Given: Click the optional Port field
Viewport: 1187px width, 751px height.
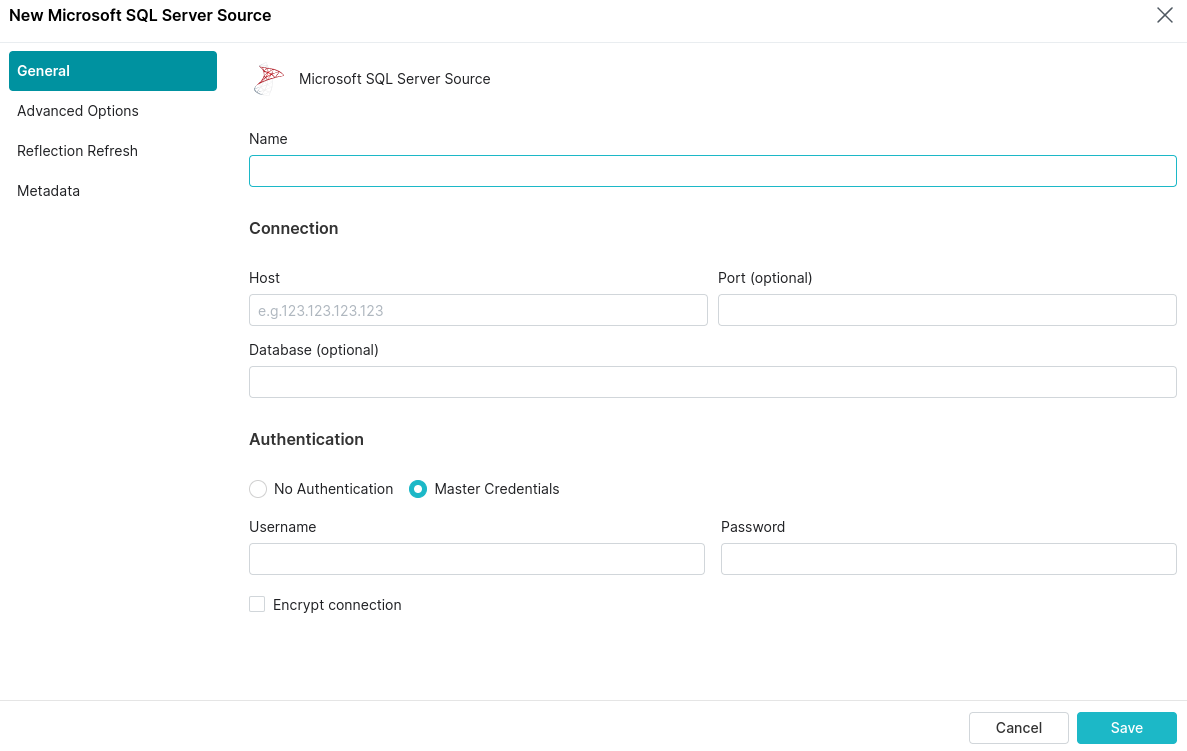Looking at the screenshot, I should tap(947, 310).
